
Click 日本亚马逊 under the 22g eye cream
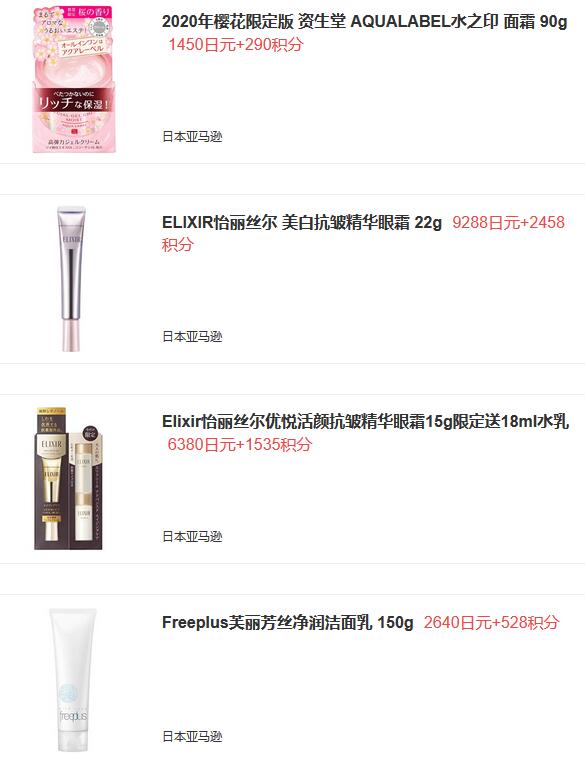point(192,336)
